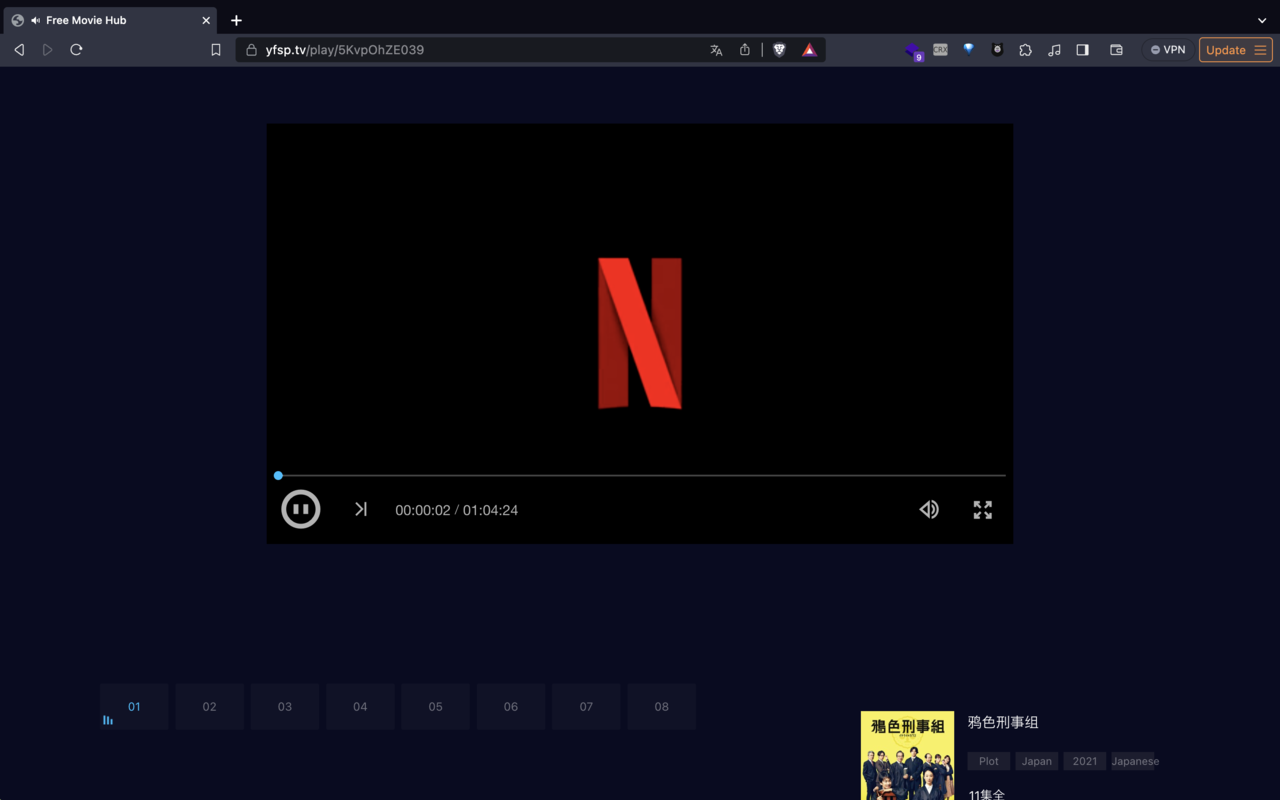This screenshot has width=1280, height=800.
Task: View site info via the lock icon
Action: [251, 50]
